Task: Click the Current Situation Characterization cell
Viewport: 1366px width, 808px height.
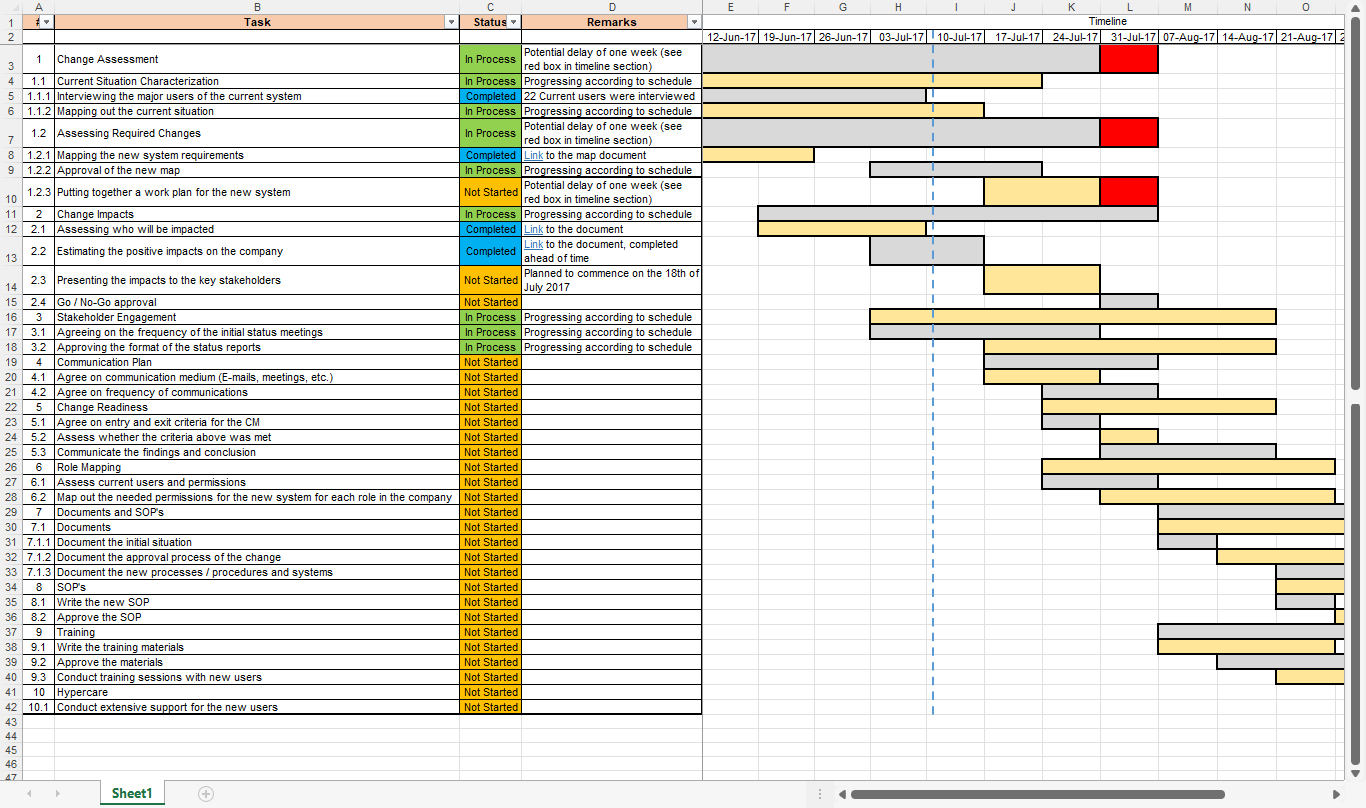Action: 257,81
